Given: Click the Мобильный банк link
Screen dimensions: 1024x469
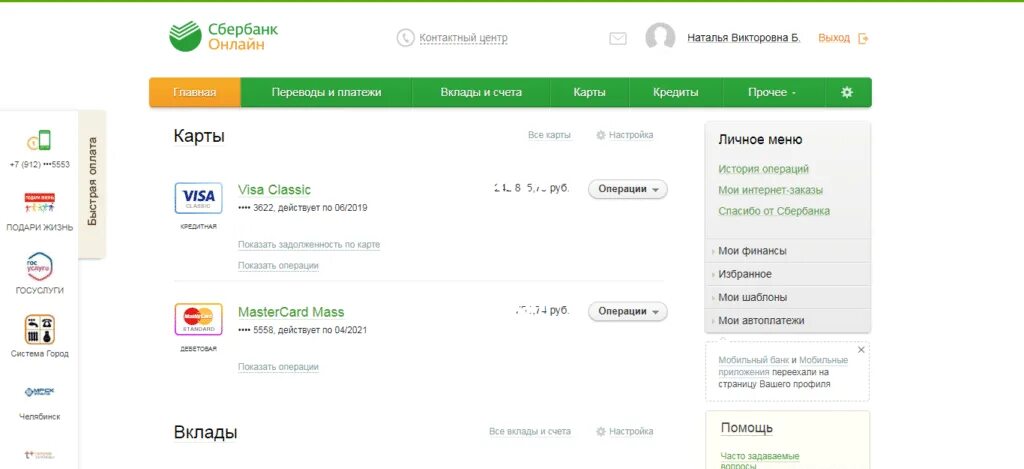Looking at the screenshot, I should click(754, 360).
